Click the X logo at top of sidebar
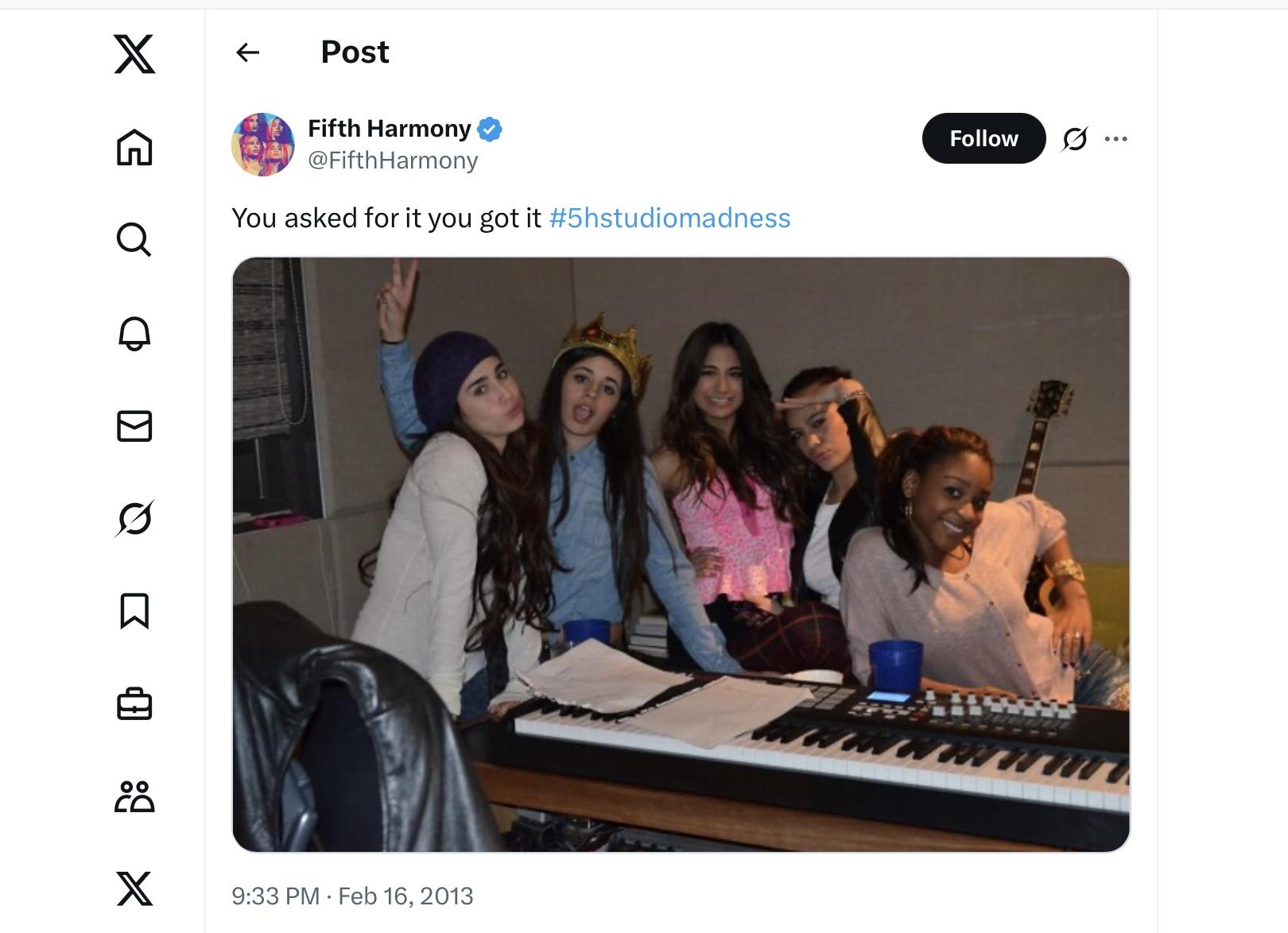The height and width of the screenshot is (933, 1288). point(134,54)
